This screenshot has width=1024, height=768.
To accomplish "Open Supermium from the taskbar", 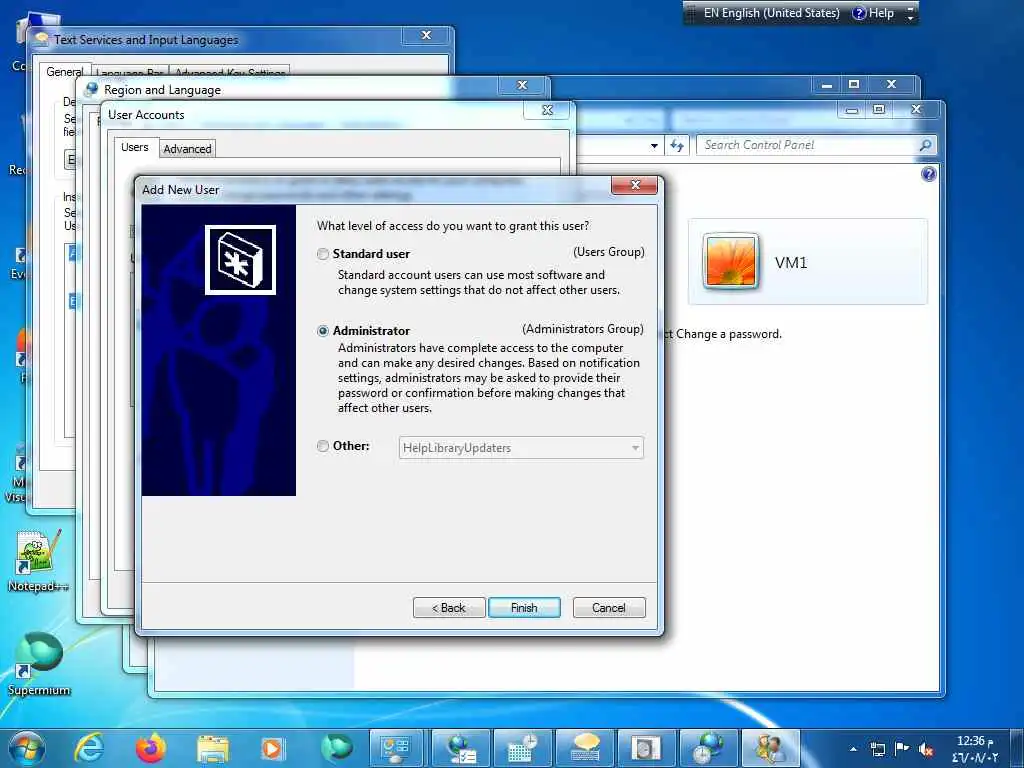I will (x=336, y=748).
